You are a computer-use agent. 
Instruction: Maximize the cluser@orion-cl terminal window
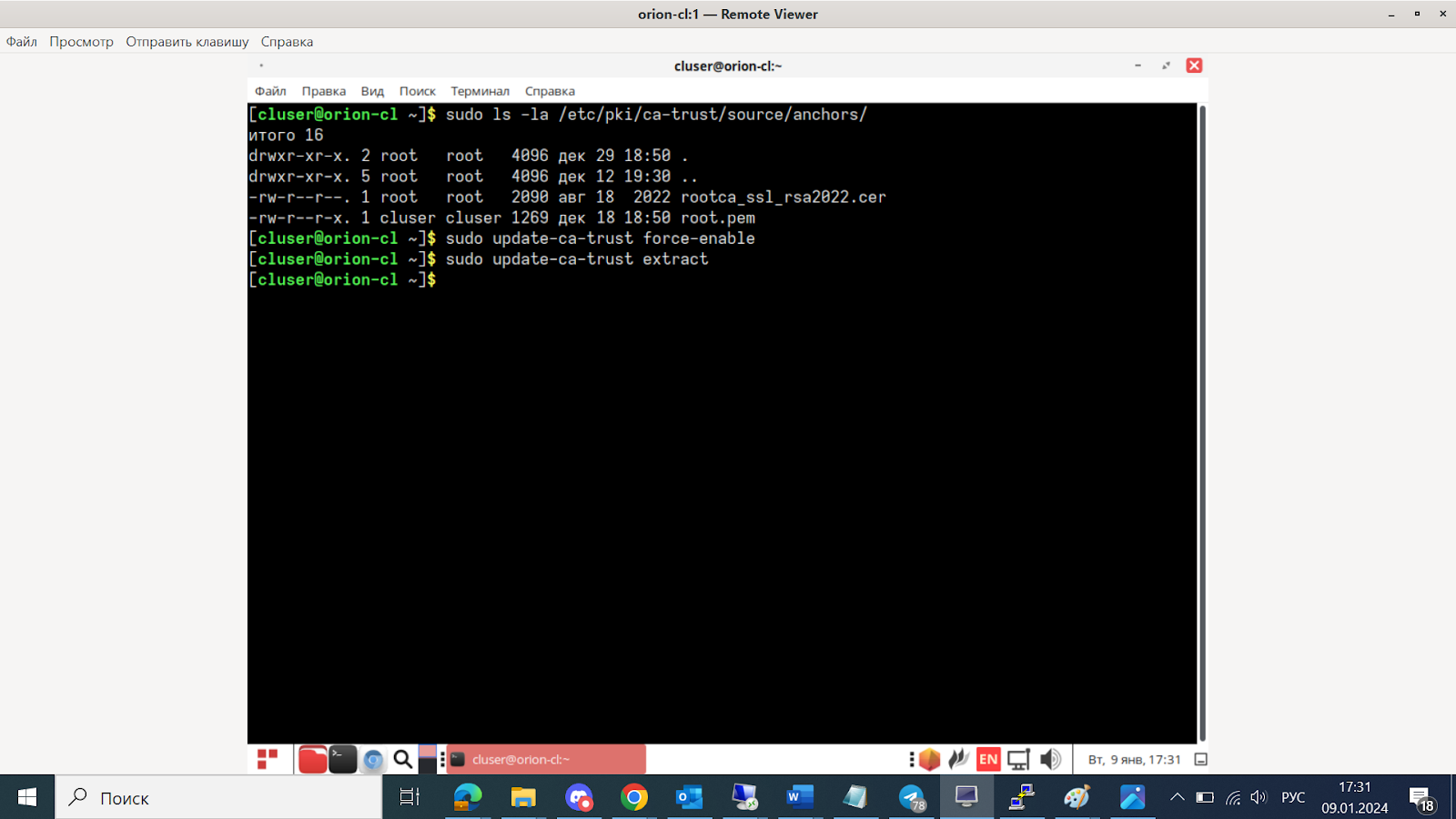pyautogui.click(x=1166, y=66)
